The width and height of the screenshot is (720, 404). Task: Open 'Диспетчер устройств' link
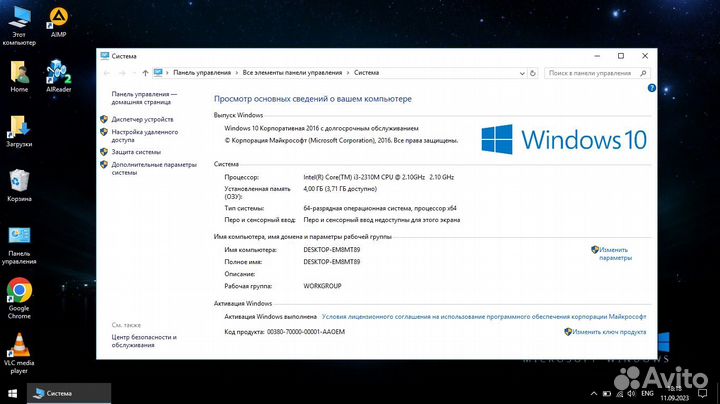pos(142,119)
